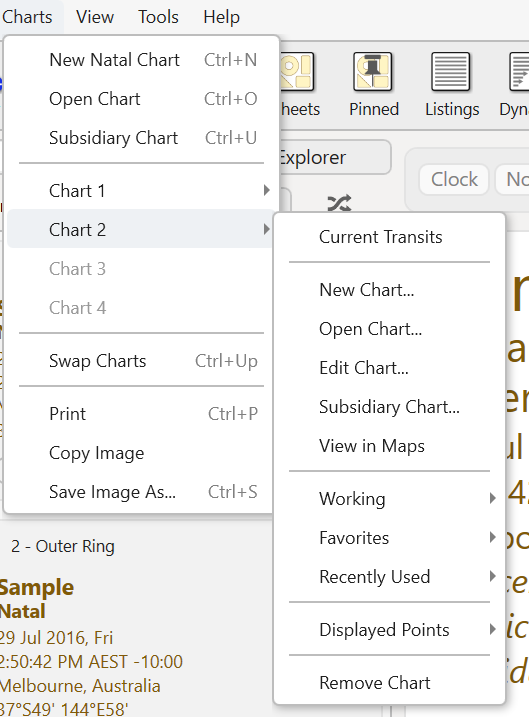Expand the Recently Used submenu
Image resolution: width=529 pixels, height=717 pixels.
389,577
